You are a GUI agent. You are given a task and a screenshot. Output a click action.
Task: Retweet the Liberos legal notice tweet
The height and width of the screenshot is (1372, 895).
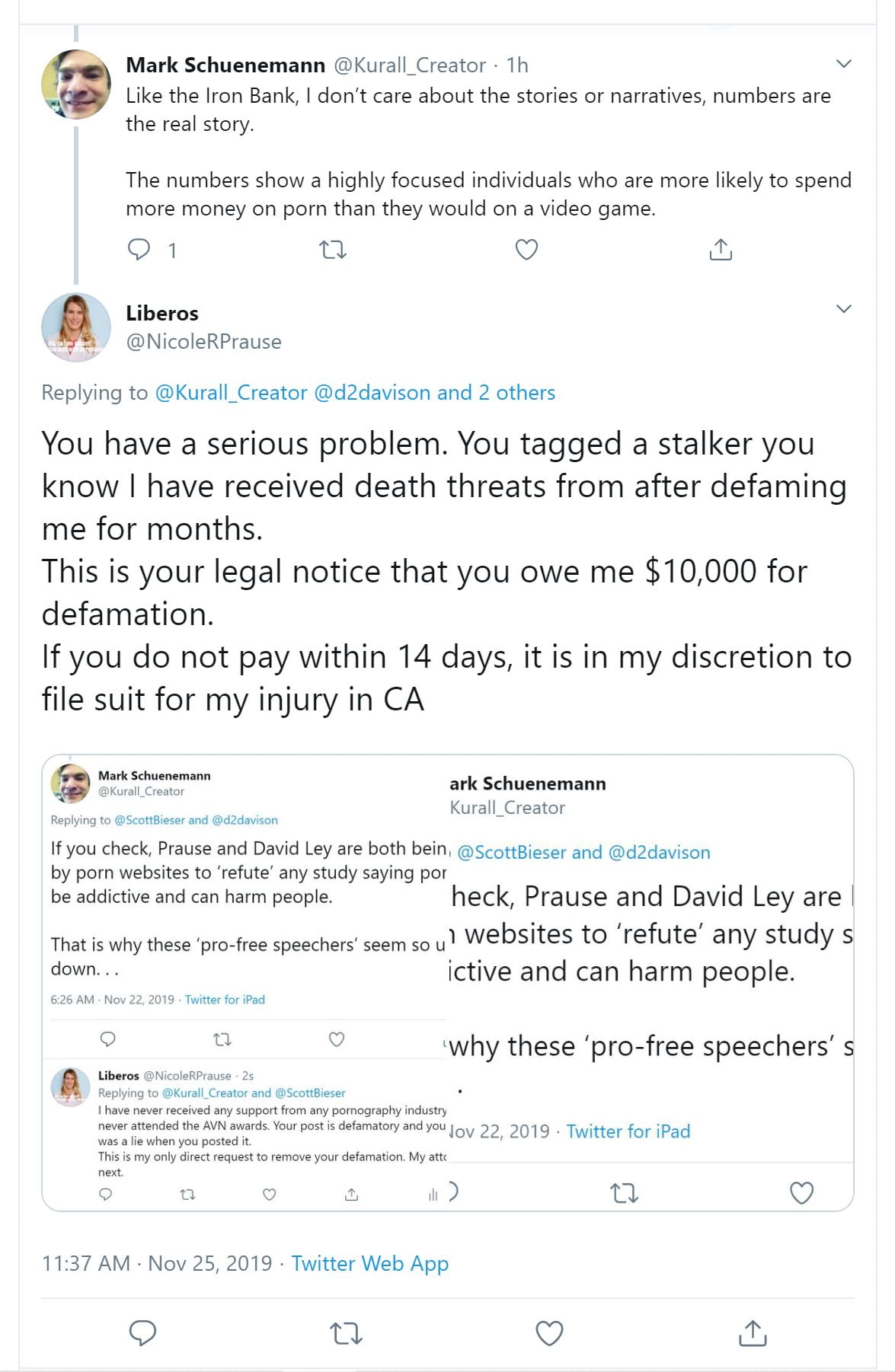click(346, 1333)
